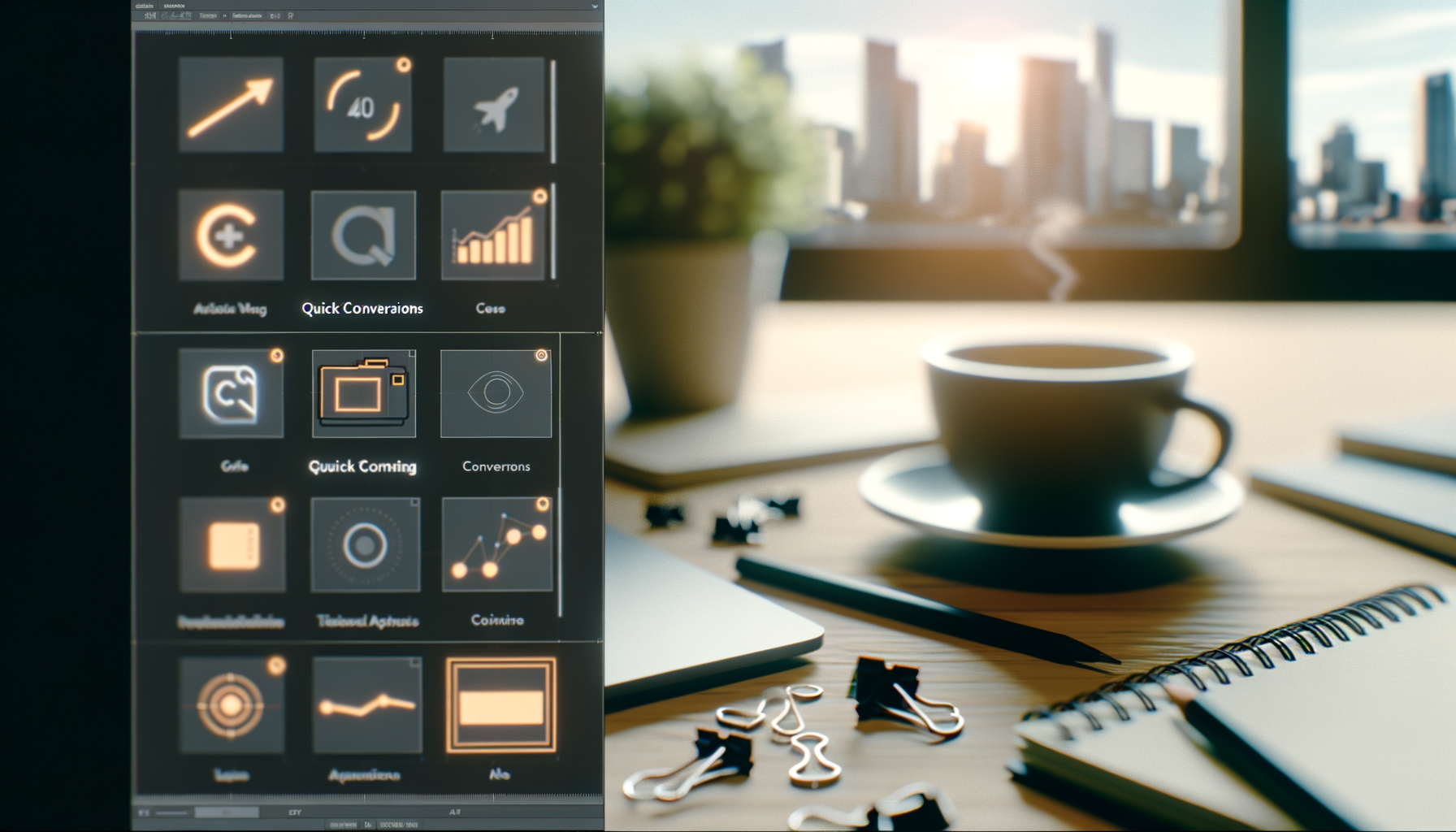
Task: Open the connected dots line graph icon
Action: pos(497,544)
